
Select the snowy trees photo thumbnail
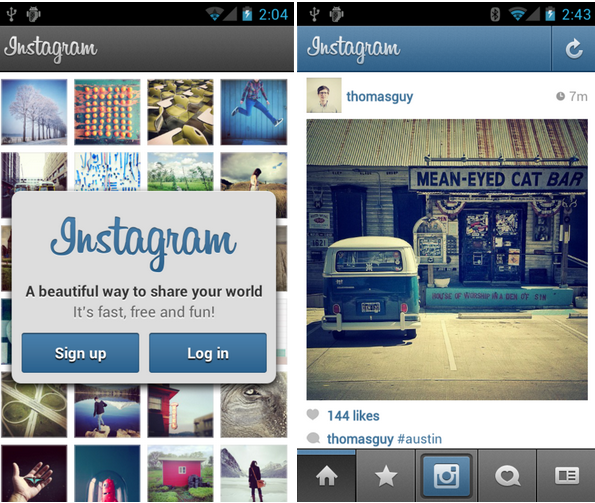[x=34, y=112]
